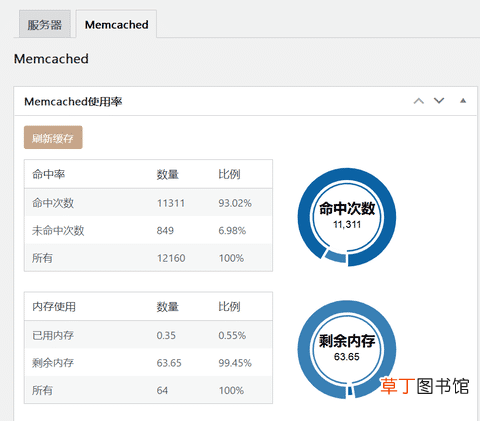Click the 已用内存 row label
The image size is (480, 421).
(53, 335)
